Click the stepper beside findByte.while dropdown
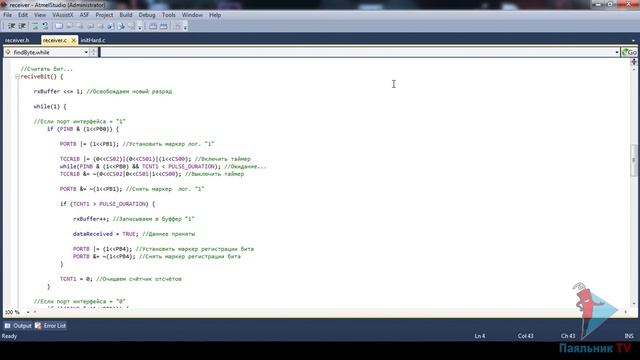Viewport: 640px width, 360px height. tap(94, 52)
